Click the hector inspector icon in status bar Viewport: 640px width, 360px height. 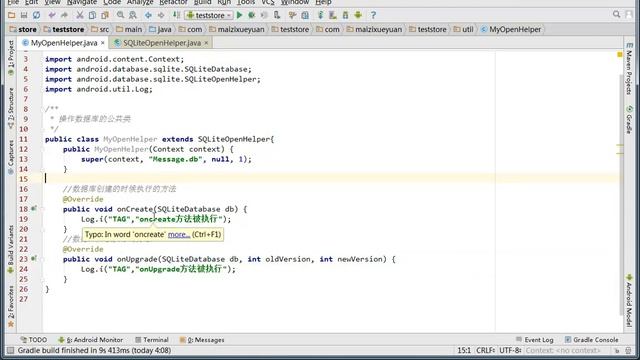(x=629, y=351)
